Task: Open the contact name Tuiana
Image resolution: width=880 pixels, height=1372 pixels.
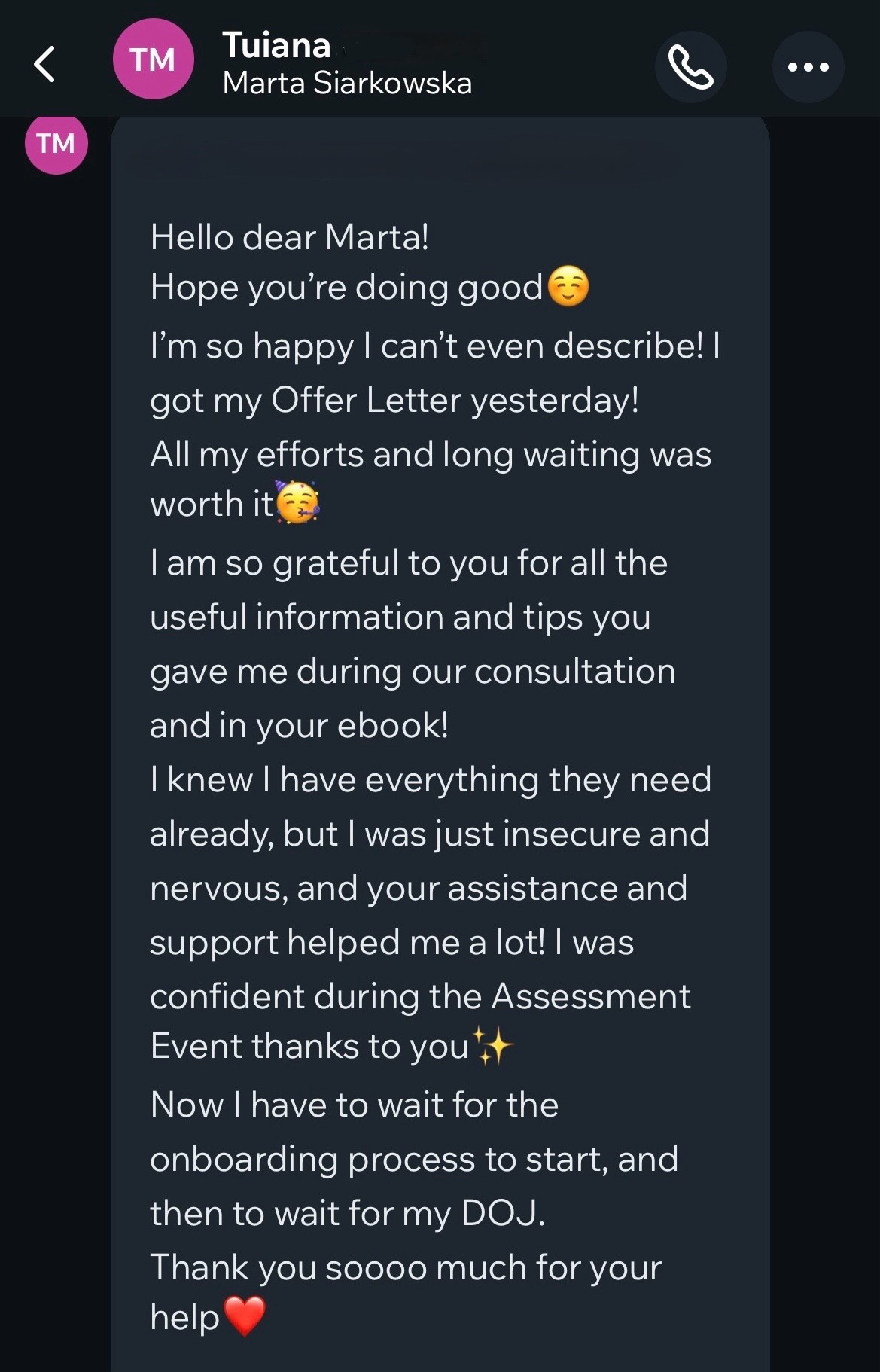Action: coord(276,46)
